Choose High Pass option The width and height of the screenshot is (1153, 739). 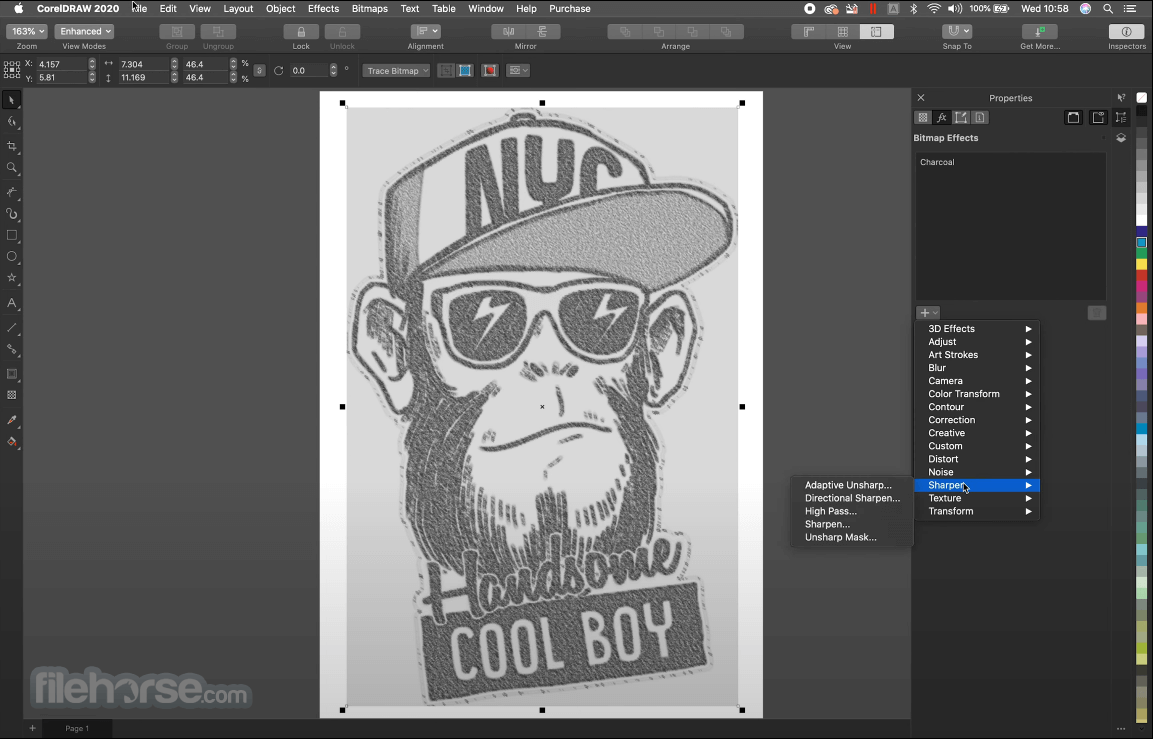(852, 511)
